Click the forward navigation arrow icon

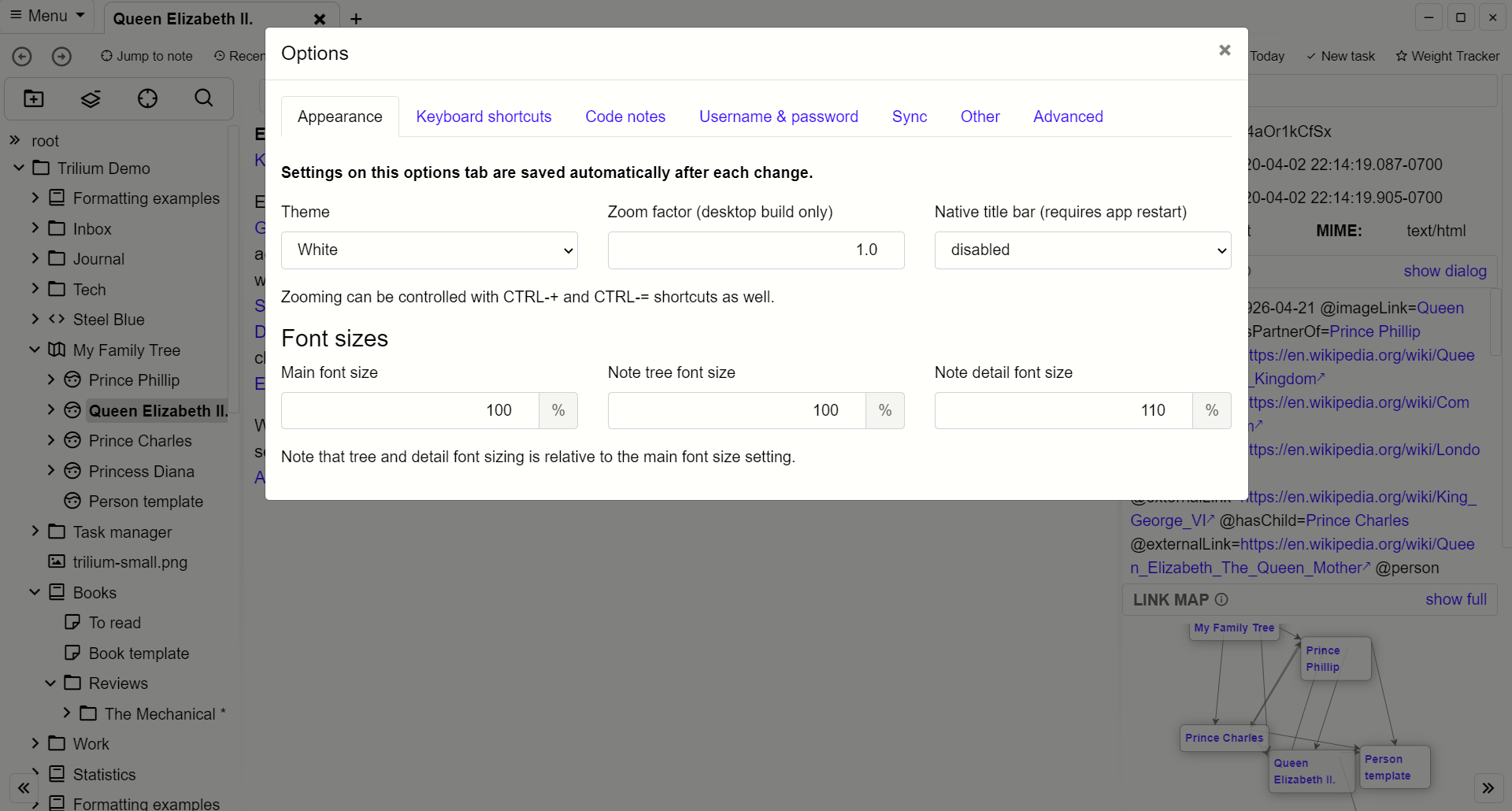(x=61, y=56)
